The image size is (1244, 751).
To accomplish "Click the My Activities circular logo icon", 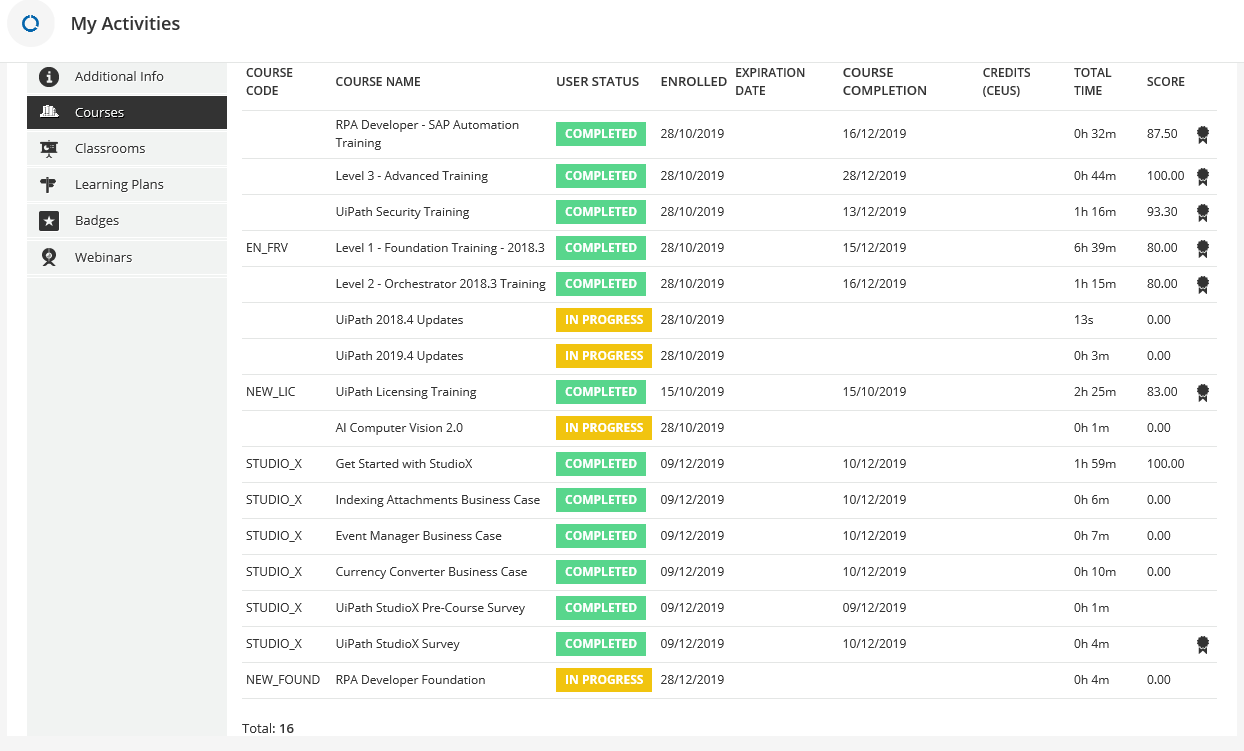I will [31, 23].
